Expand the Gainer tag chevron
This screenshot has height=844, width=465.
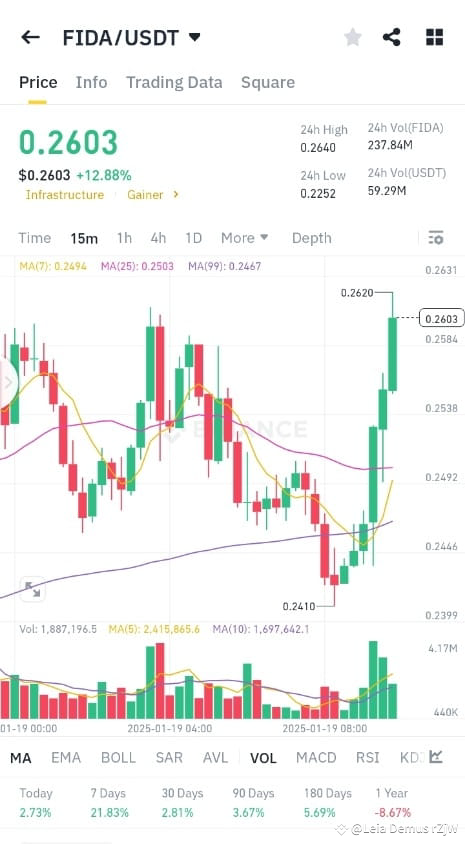(175, 194)
